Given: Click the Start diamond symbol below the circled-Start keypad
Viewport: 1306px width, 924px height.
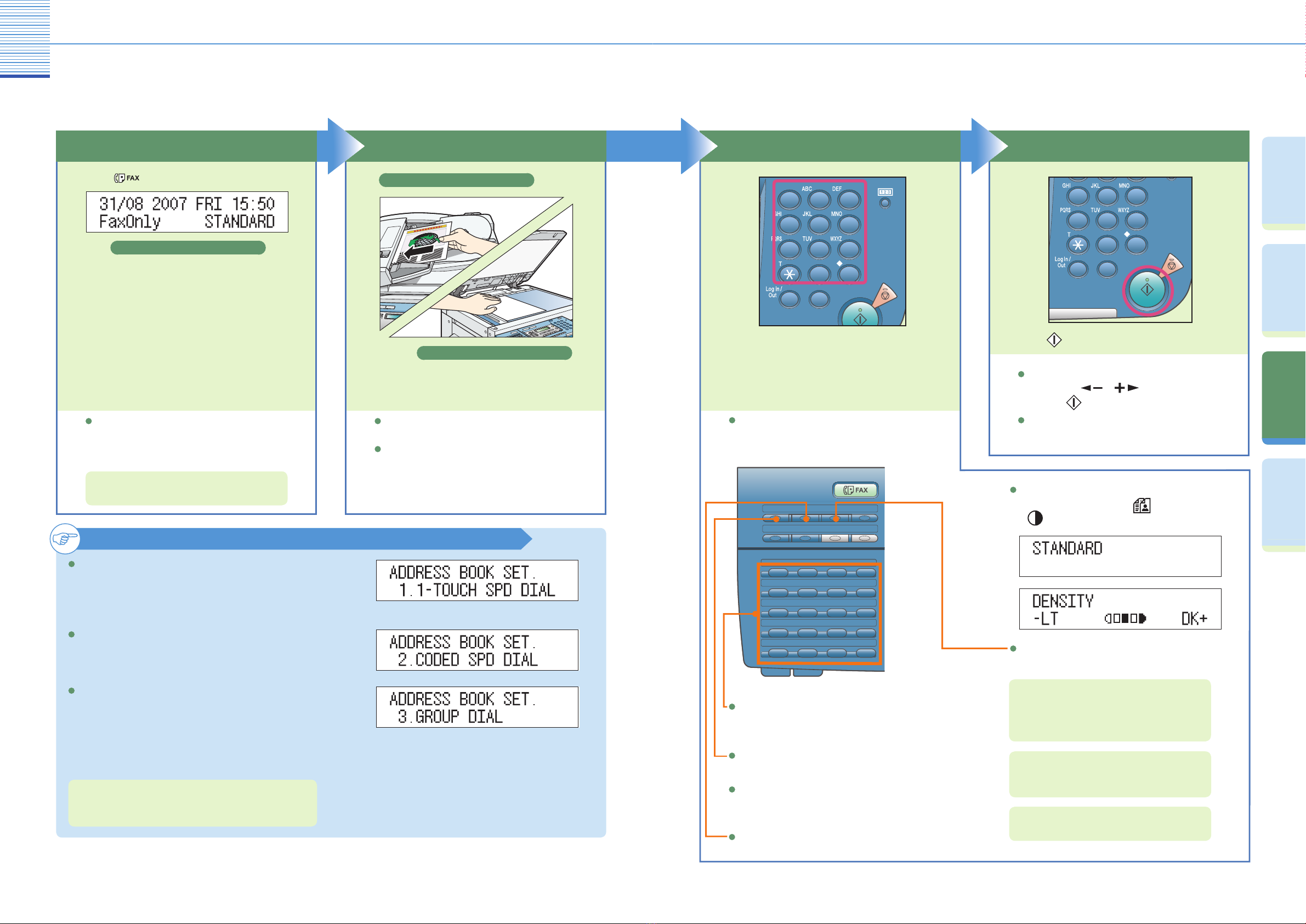Looking at the screenshot, I should (x=1054, y=340).
